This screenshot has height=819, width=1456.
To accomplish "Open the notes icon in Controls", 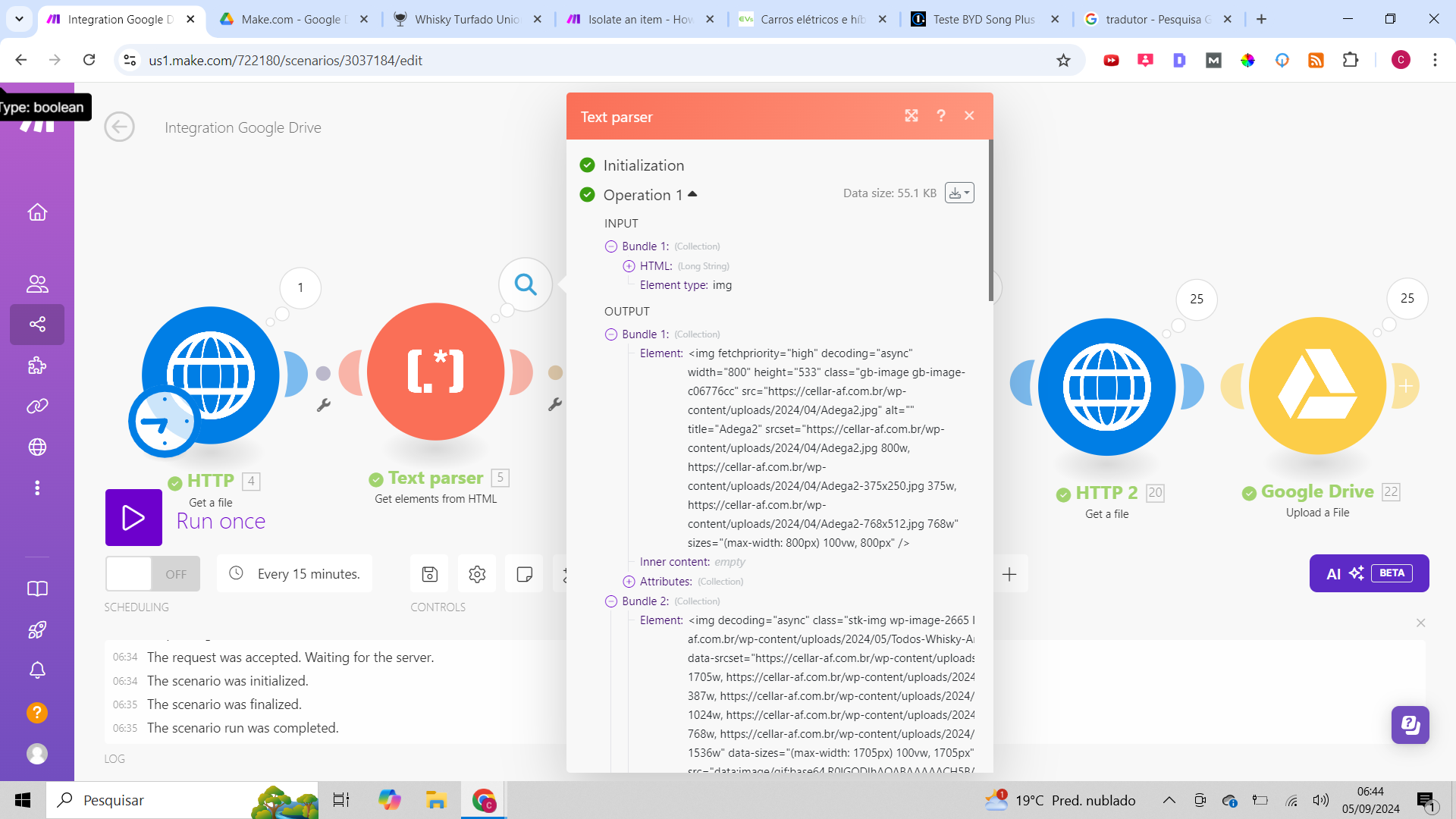I will [524, 574].
